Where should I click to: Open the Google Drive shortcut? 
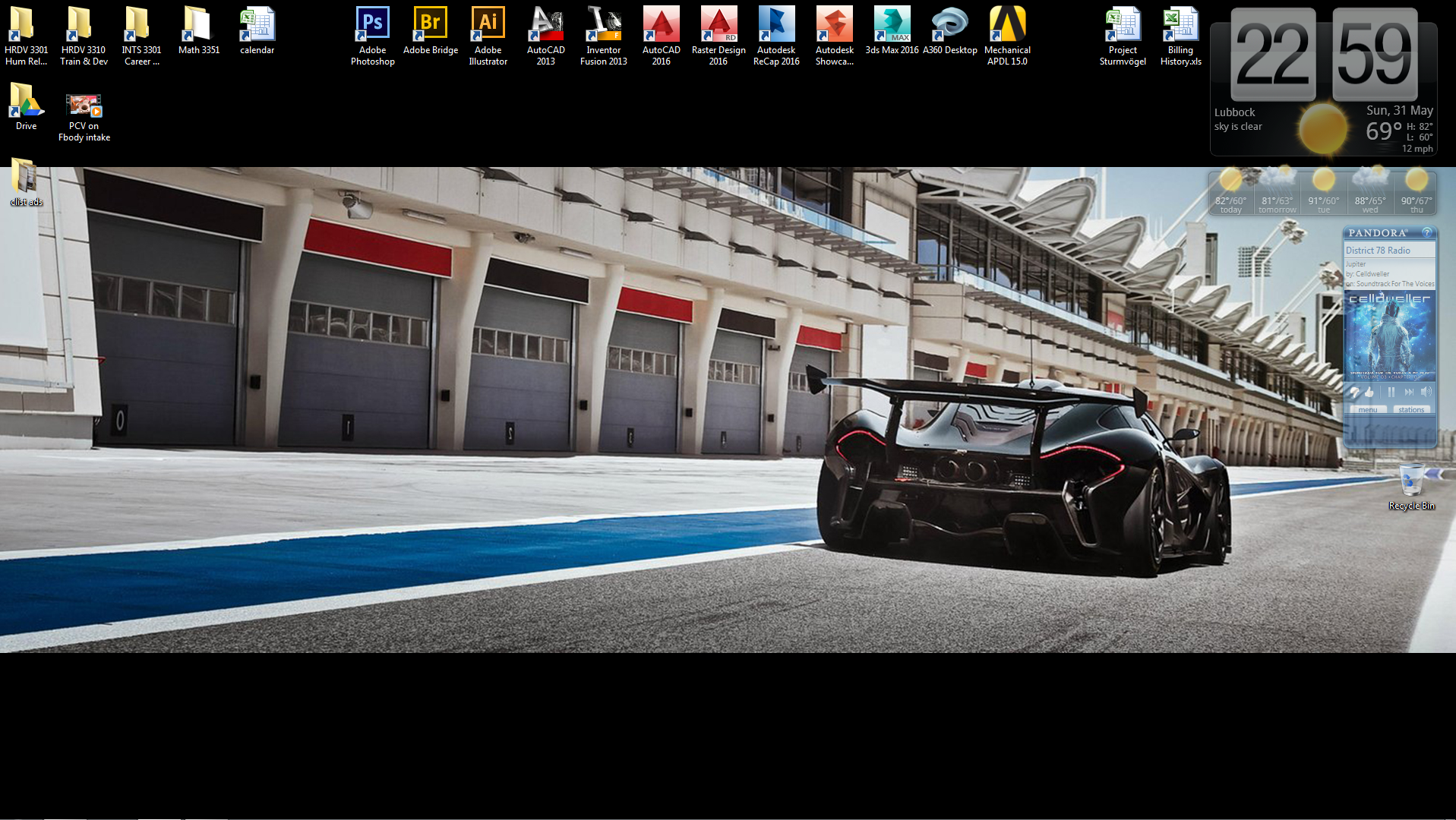click(x=26, y=106)
